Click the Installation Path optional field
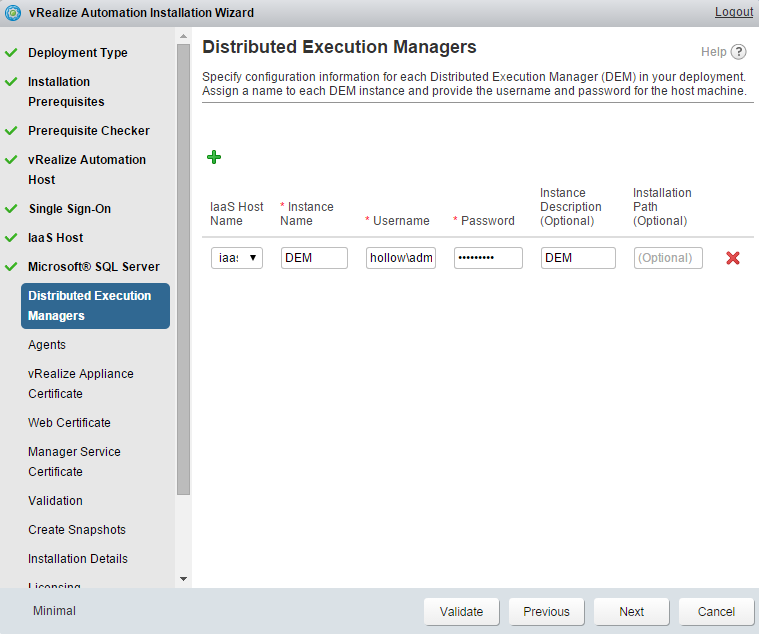 [668, 258]
